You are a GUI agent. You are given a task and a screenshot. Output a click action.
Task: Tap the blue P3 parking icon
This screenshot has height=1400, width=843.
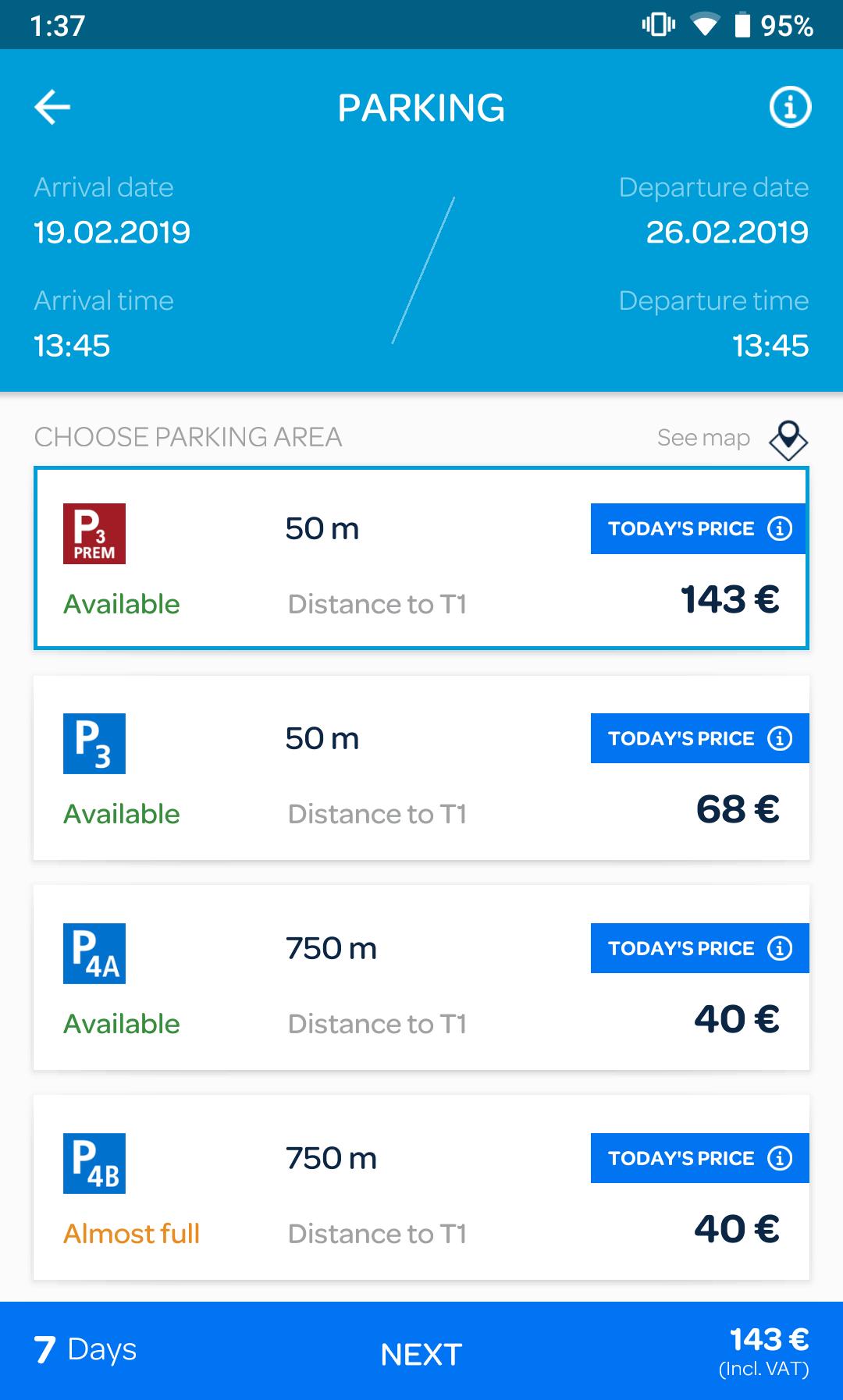click(x=94, y=744)
